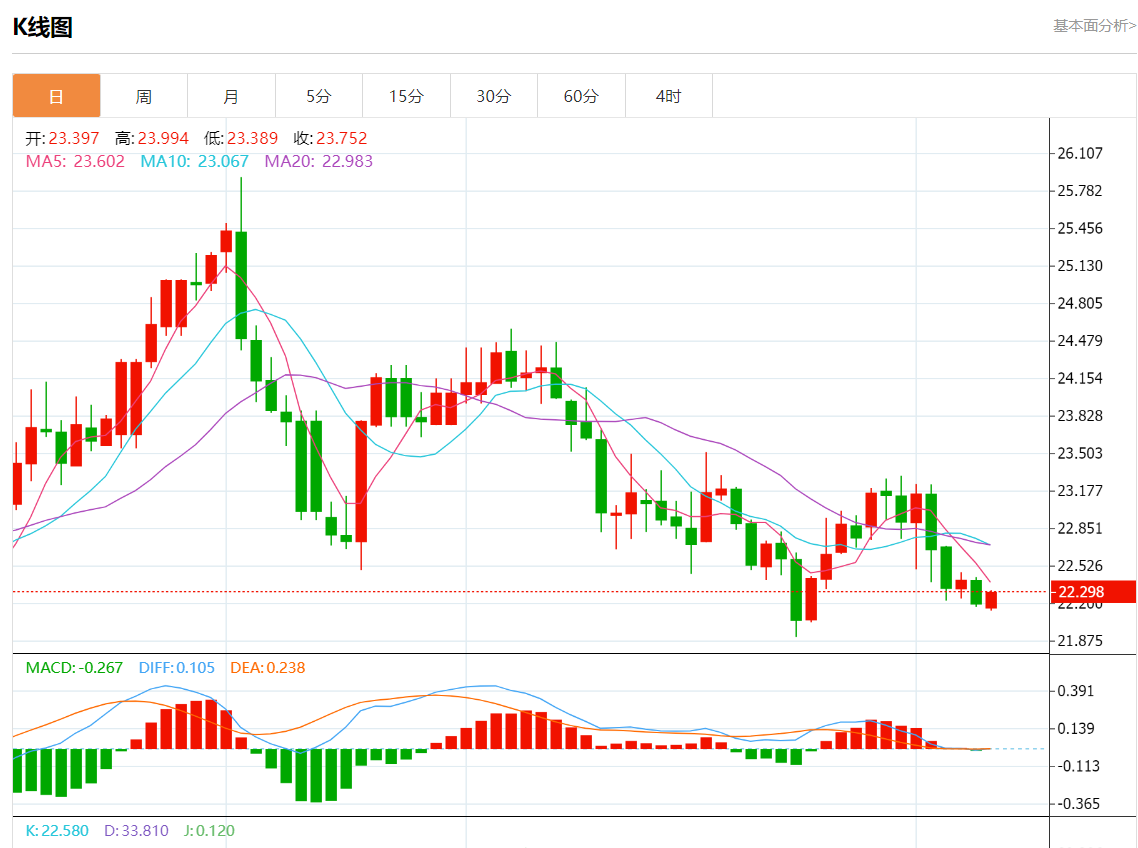Click the MA20 22.983 legend label
Image resolution: width=1138 pixels, height=848 pixels.
tap(318, 161)
